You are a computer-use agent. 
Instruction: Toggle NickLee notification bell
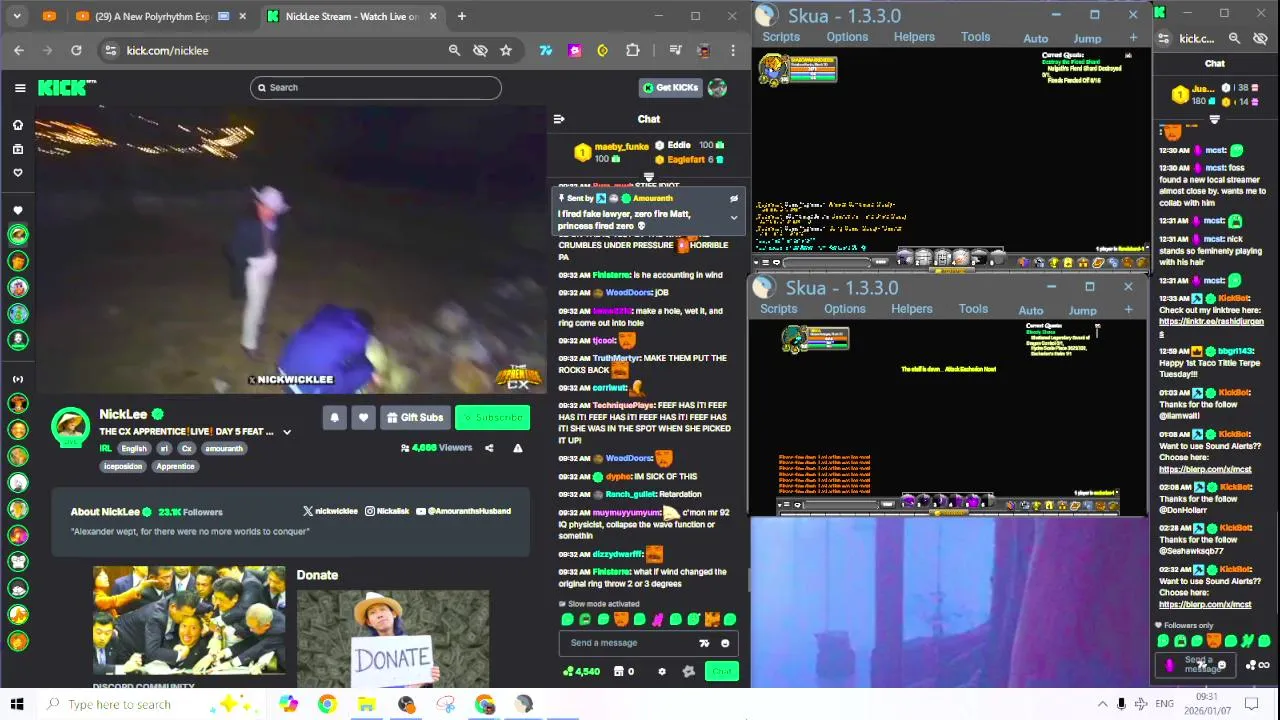pos(335,418)
